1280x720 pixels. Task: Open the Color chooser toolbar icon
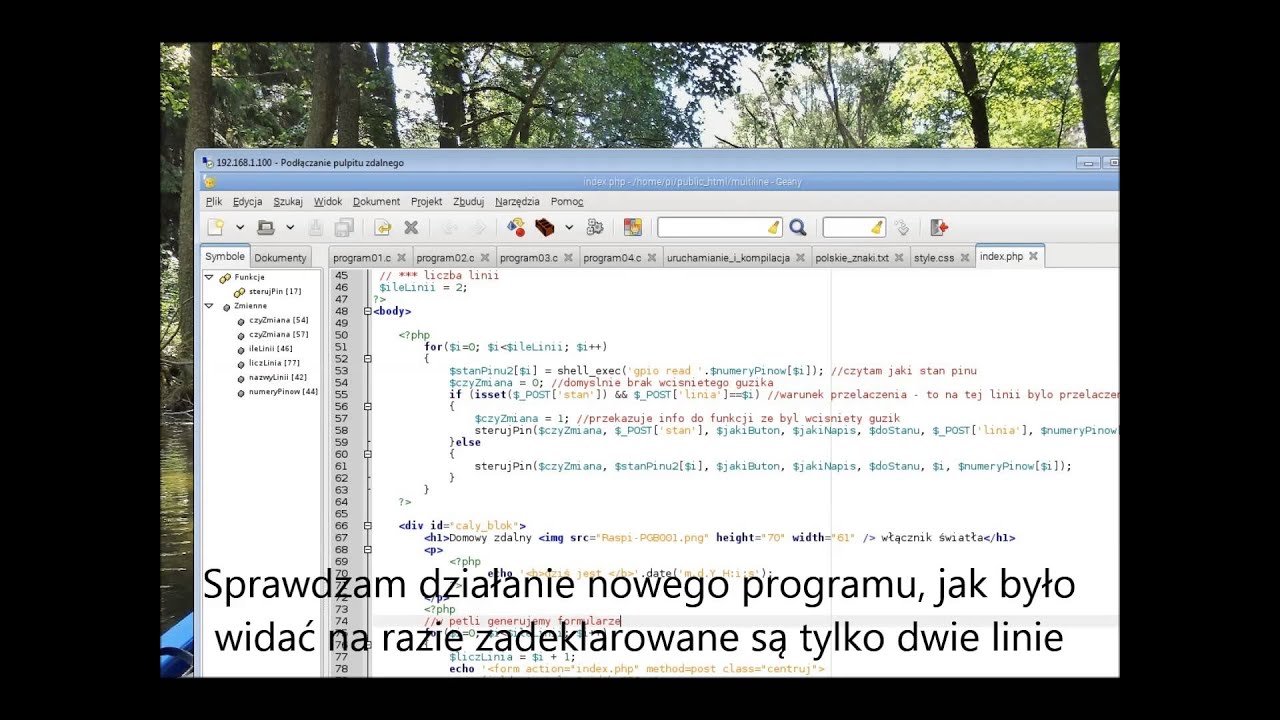pos(633,228)
